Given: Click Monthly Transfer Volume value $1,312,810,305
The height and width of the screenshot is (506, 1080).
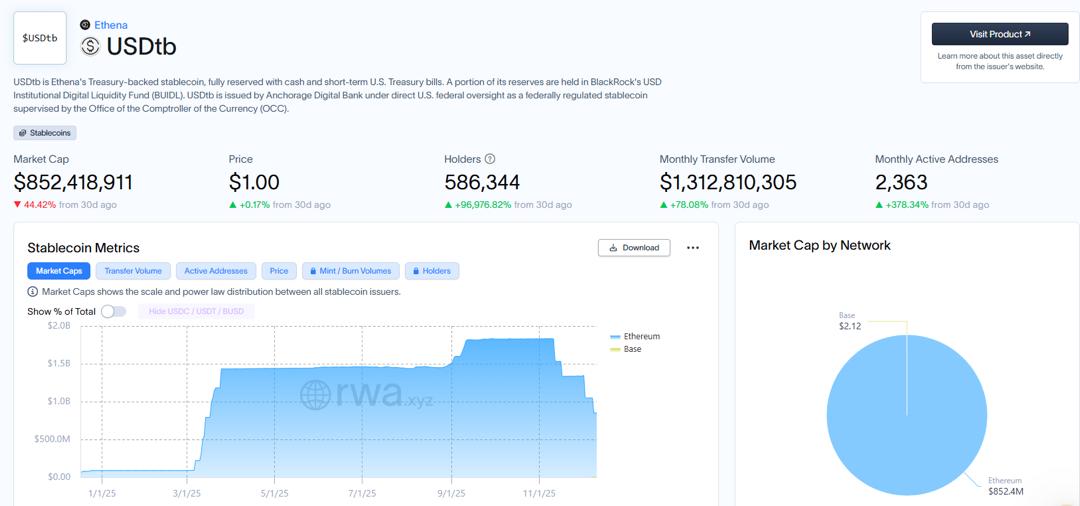Looking at the screenshot, I should point(728,182).
